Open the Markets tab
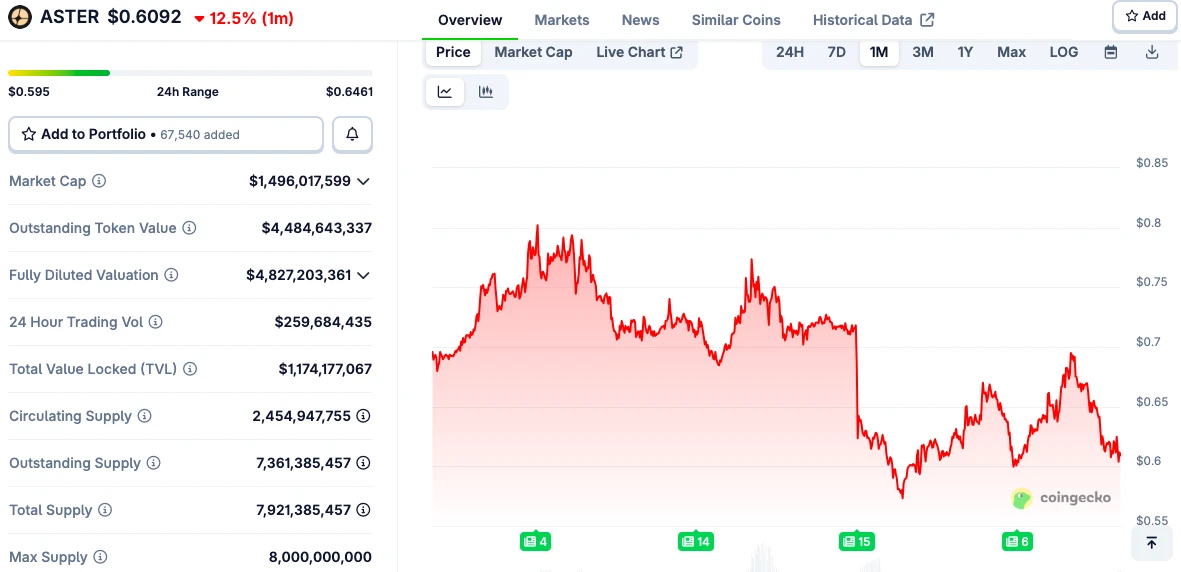The height and width of the screenshot is (572, 1181). [x=562, y=20]
